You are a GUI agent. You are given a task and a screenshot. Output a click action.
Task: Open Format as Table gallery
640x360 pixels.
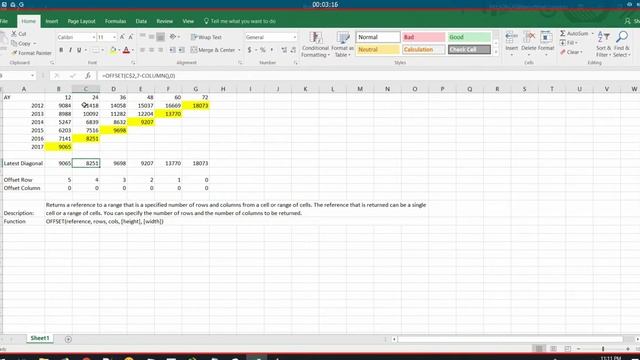(x=342, y=44)
